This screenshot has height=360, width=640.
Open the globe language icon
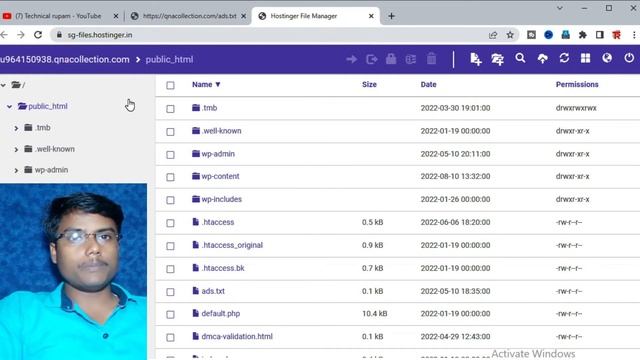pyautogui.click(x=607, y=58)
